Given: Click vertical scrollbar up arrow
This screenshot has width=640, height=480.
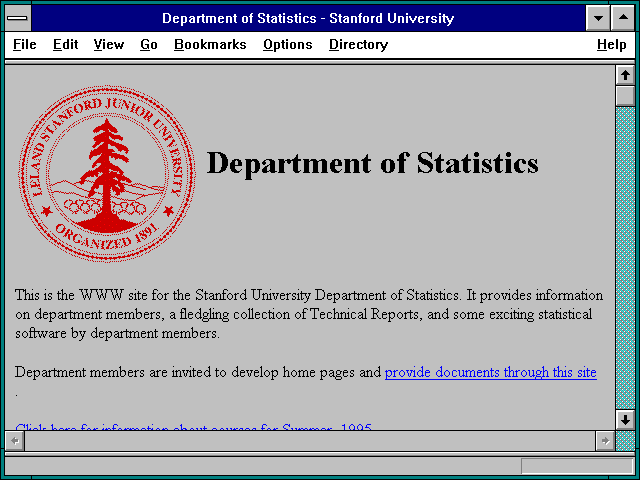Looking at the screenshot, I should (625, 75).
